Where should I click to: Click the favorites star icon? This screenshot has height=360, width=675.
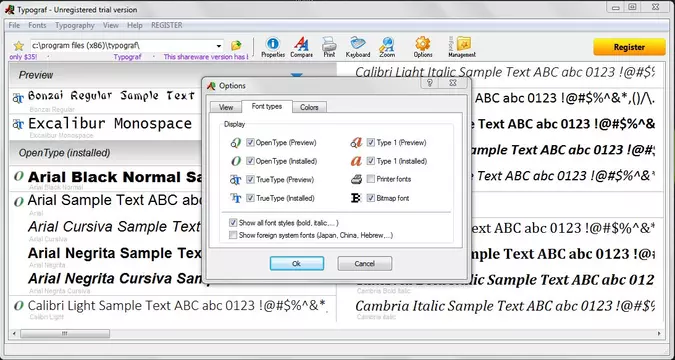pyautogui.click(x=19, y=46)
